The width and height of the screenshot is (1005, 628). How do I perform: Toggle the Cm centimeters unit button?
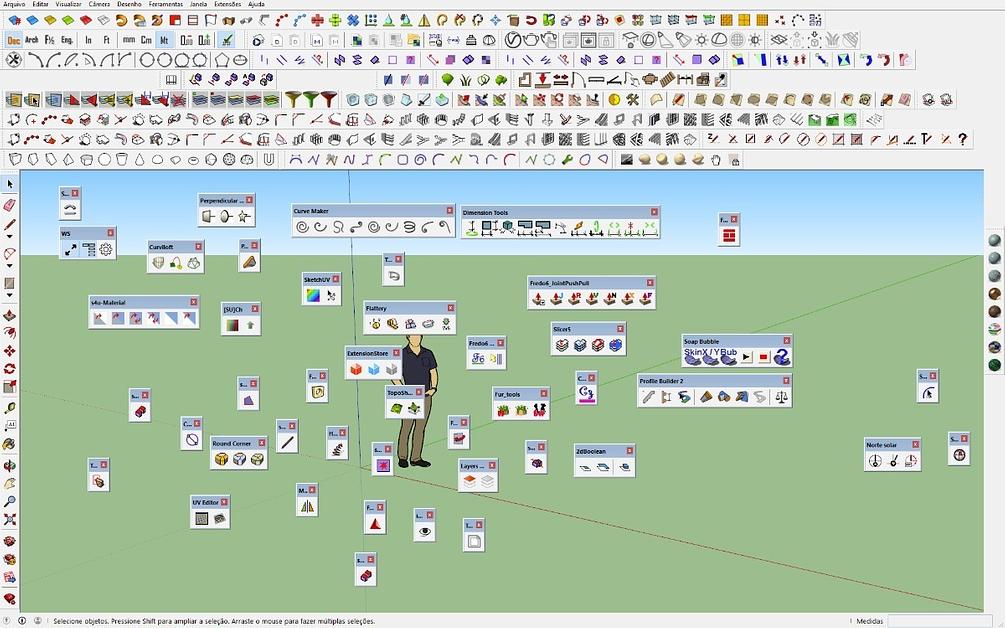pos(147,40)
